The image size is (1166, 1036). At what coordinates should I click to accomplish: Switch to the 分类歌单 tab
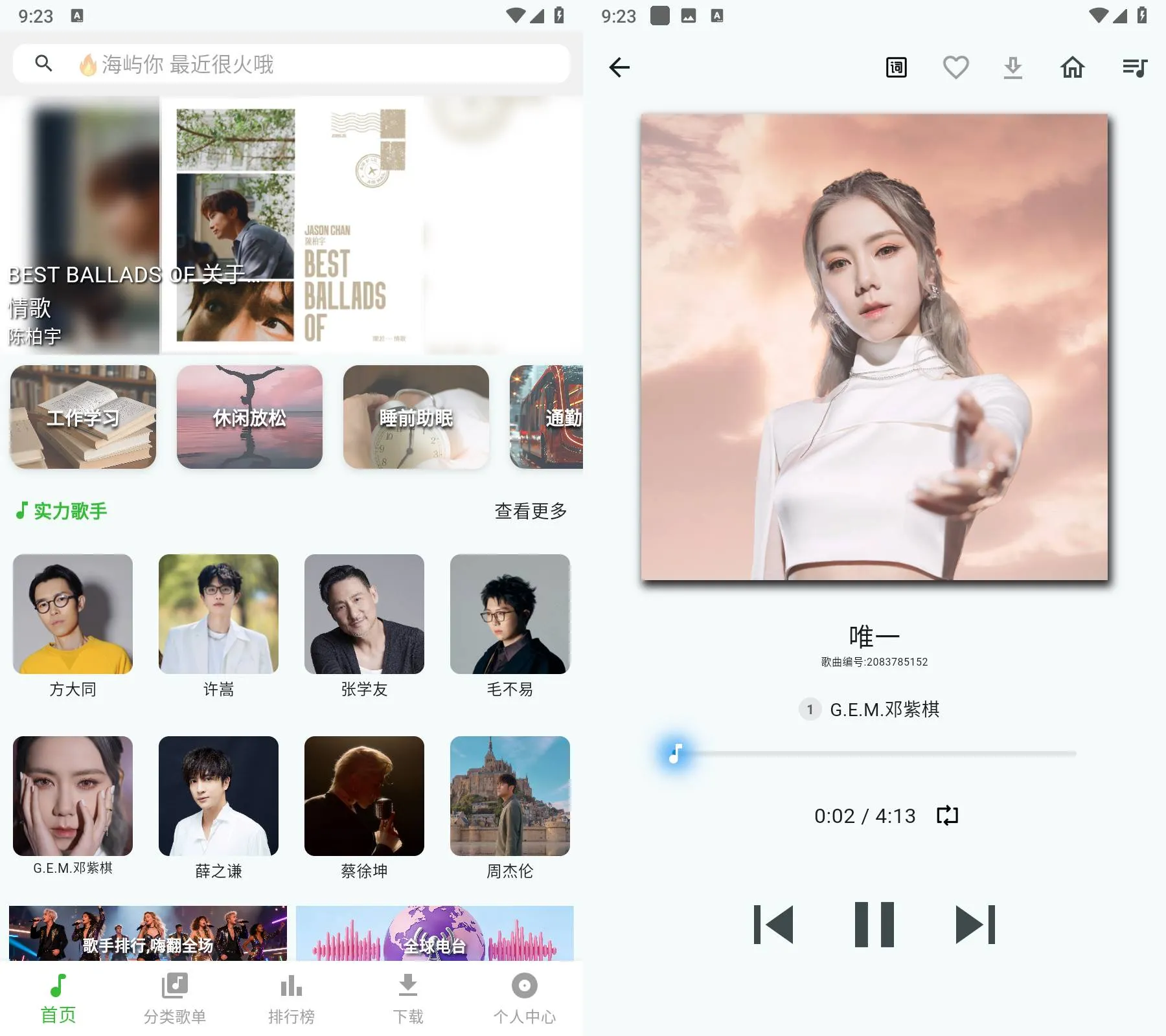click(174, 997)
